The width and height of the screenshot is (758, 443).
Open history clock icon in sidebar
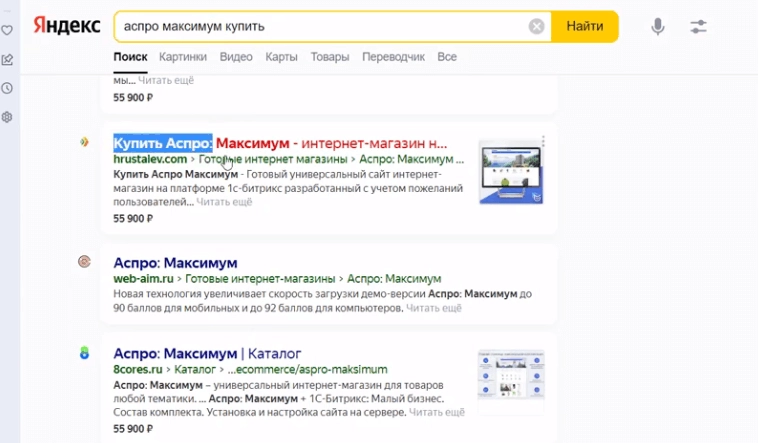7,89
